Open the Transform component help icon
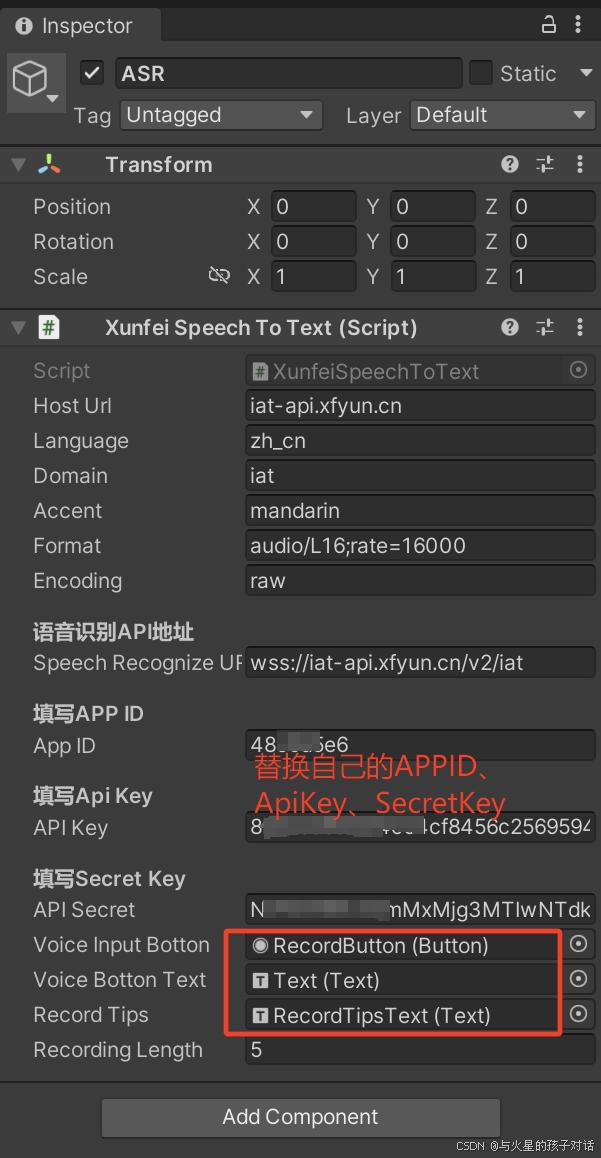This screenshot has height=1158, width=601. [x=509, y=164]
